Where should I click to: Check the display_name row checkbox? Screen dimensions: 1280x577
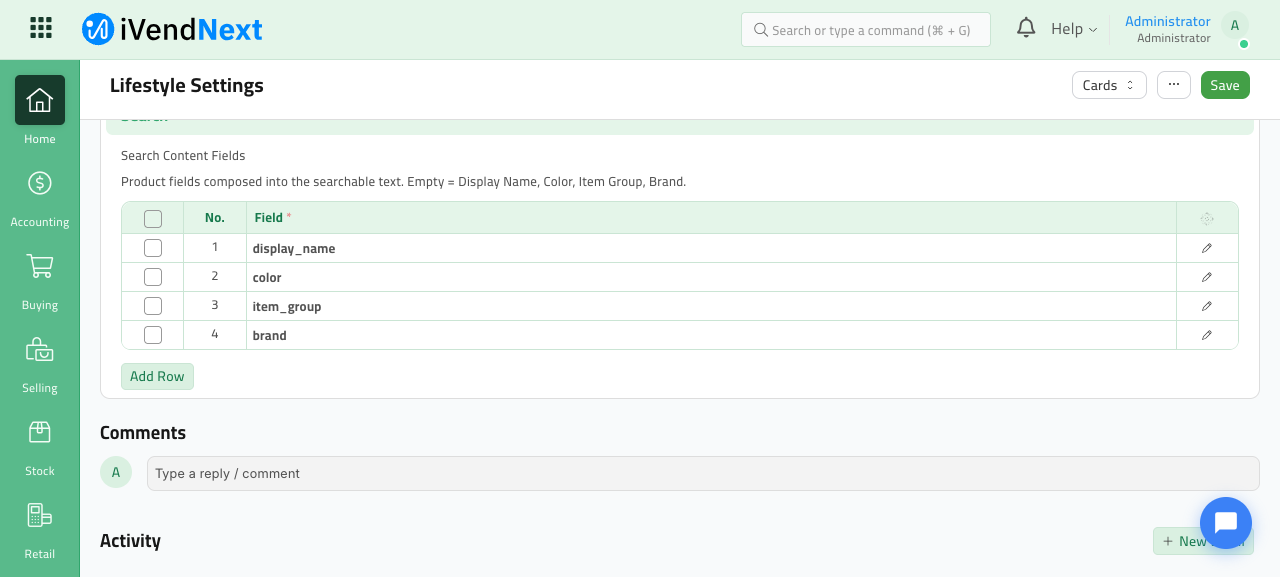[153, 248]
